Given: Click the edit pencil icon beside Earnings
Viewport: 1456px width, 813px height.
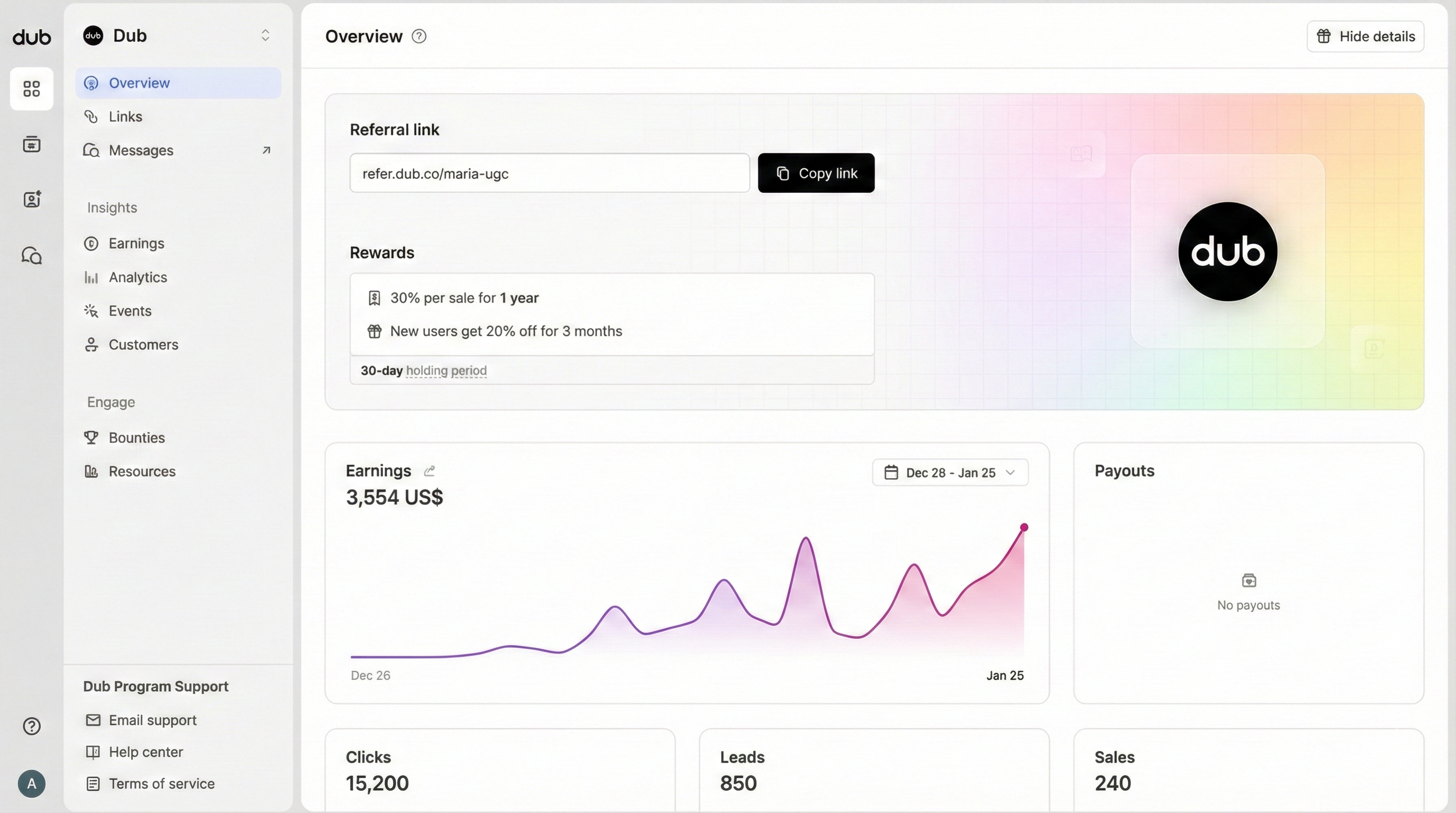Looking at the screenshot, I should [430, 471].
